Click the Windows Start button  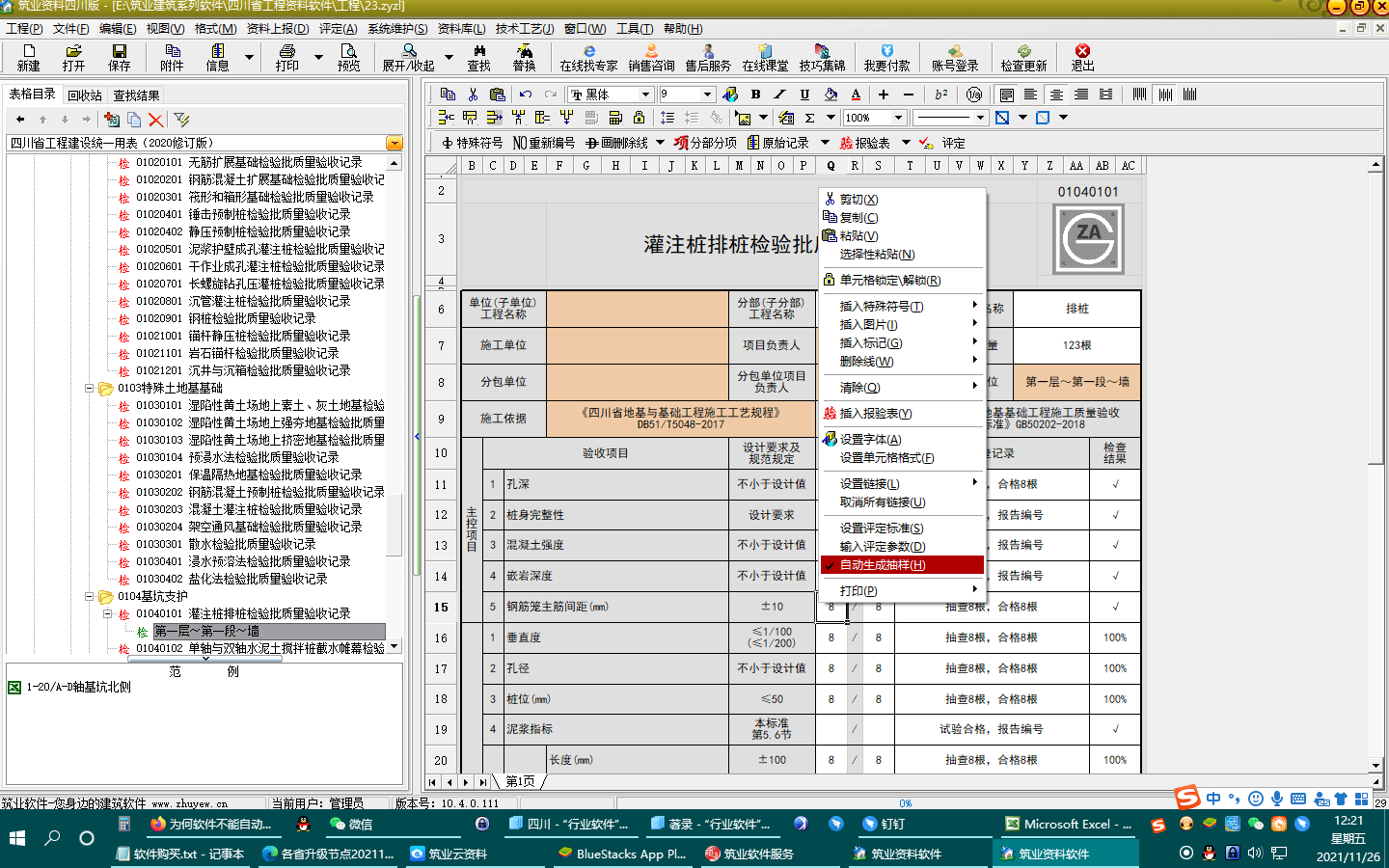click(17, 838)
